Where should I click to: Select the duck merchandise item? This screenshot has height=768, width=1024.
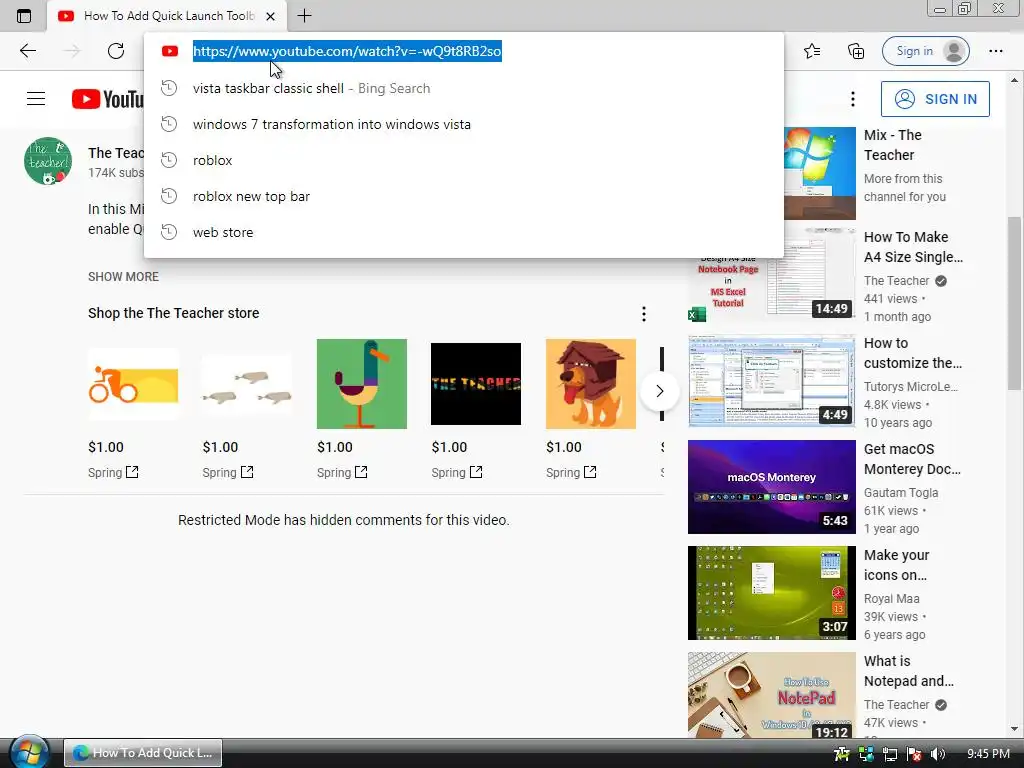coord(362,384)
